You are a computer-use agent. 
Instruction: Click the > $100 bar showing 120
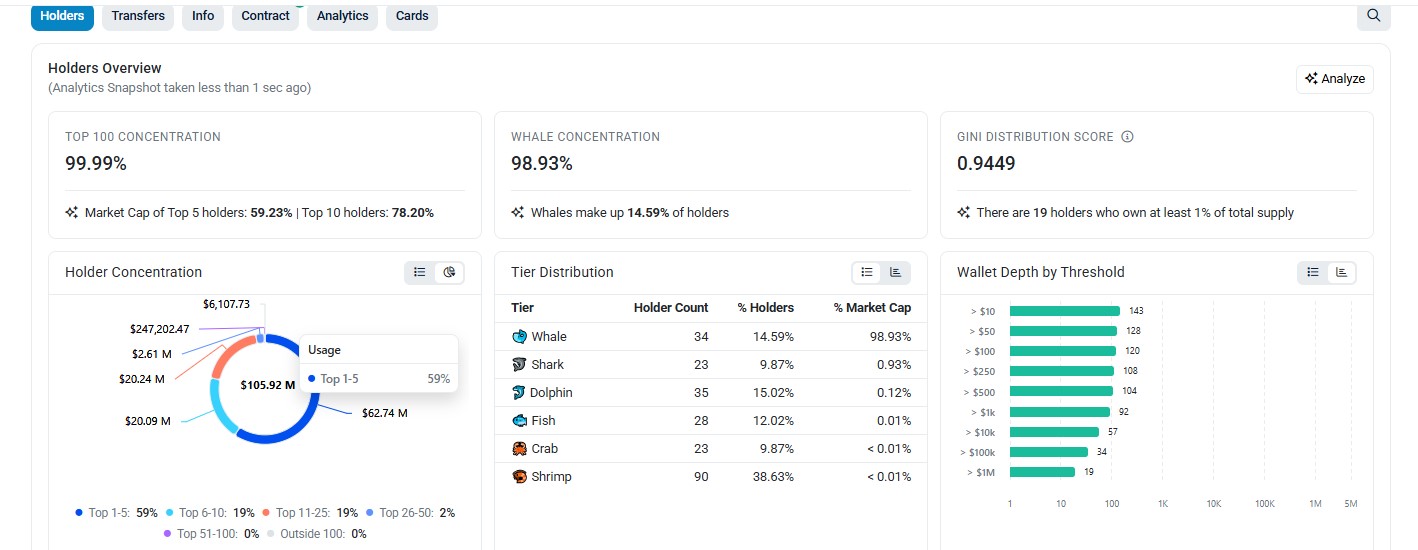point(1063,351)
